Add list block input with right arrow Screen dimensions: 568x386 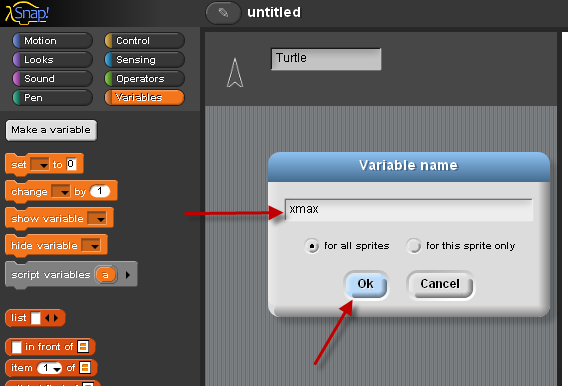click(x=56, y=318)
